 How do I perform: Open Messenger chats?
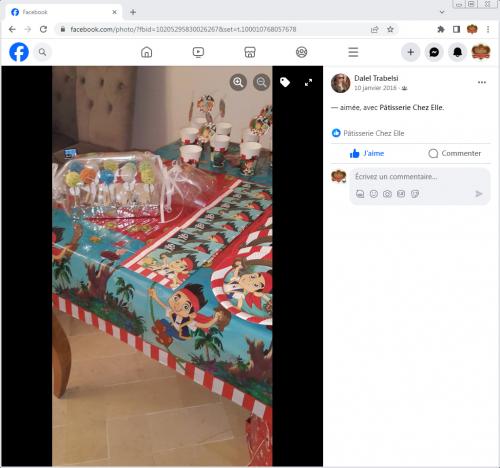tap(434, 52)
